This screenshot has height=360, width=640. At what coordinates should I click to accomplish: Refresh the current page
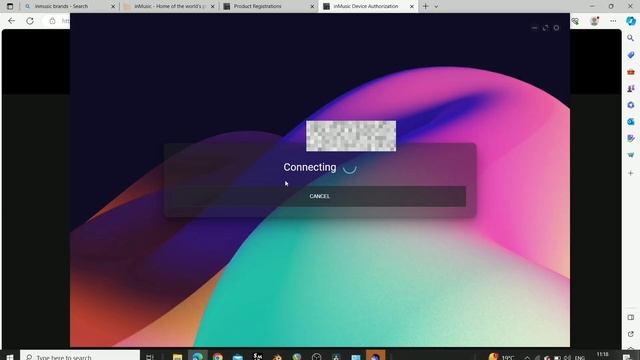click(30, 21)
